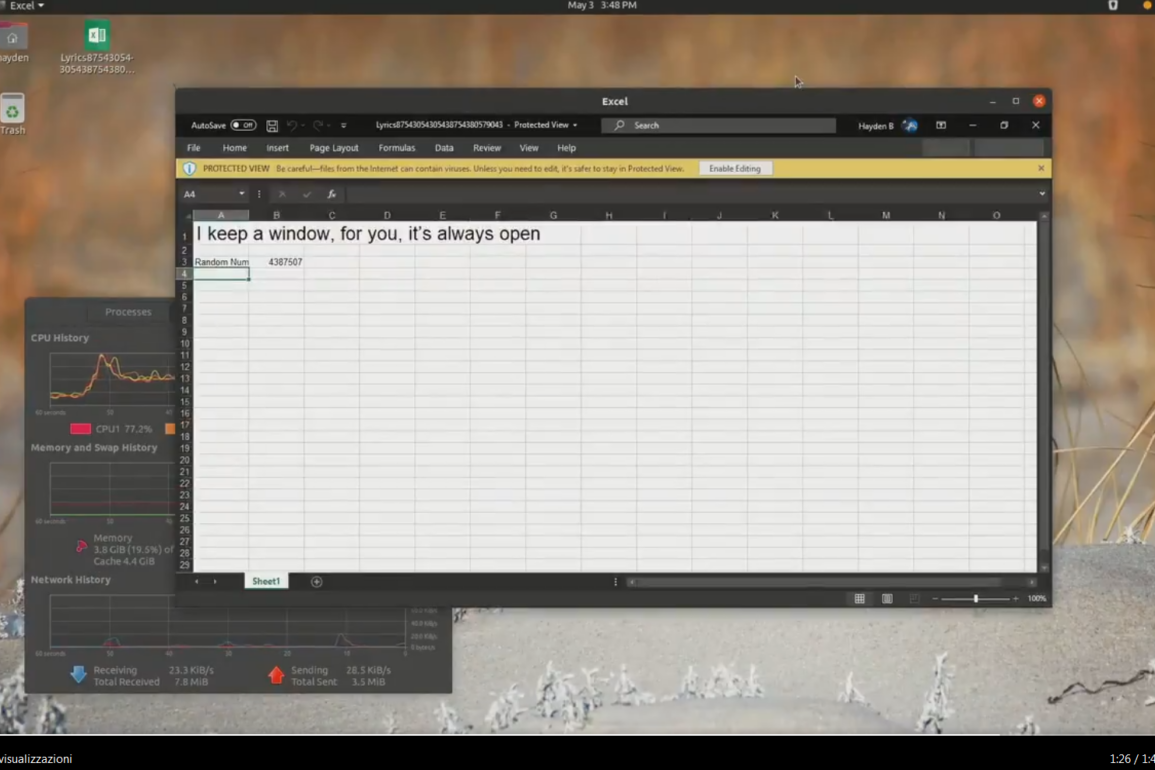Switch to Page Layout view in status bar
The width and height of the screenshot is (1155, 770).
pyautogui.click(x=887, y=599)
